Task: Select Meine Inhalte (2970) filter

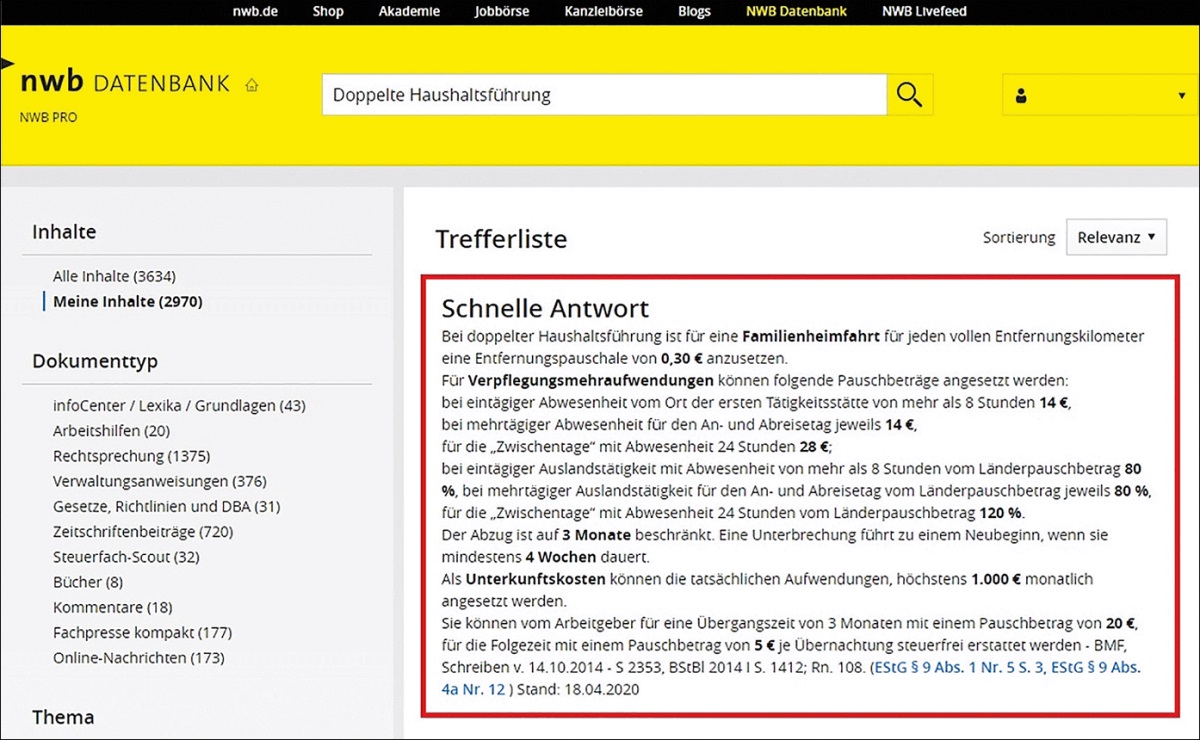Action: [x=127, y=301]
